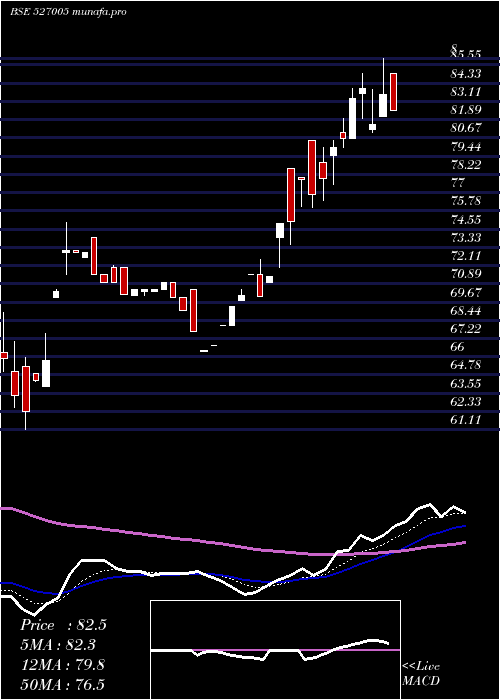Click the <<Live MACD label
The width and height of the screenshot is (500, 700).
[x=421, y=674]
